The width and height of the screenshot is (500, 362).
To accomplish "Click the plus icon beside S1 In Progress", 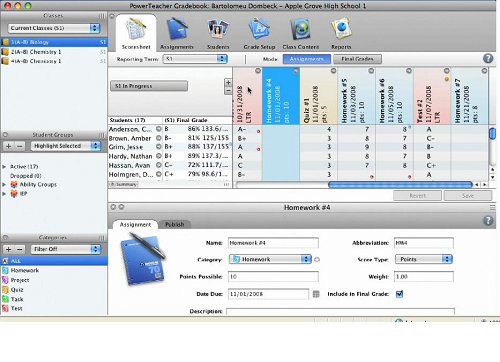I will (228, 83).
